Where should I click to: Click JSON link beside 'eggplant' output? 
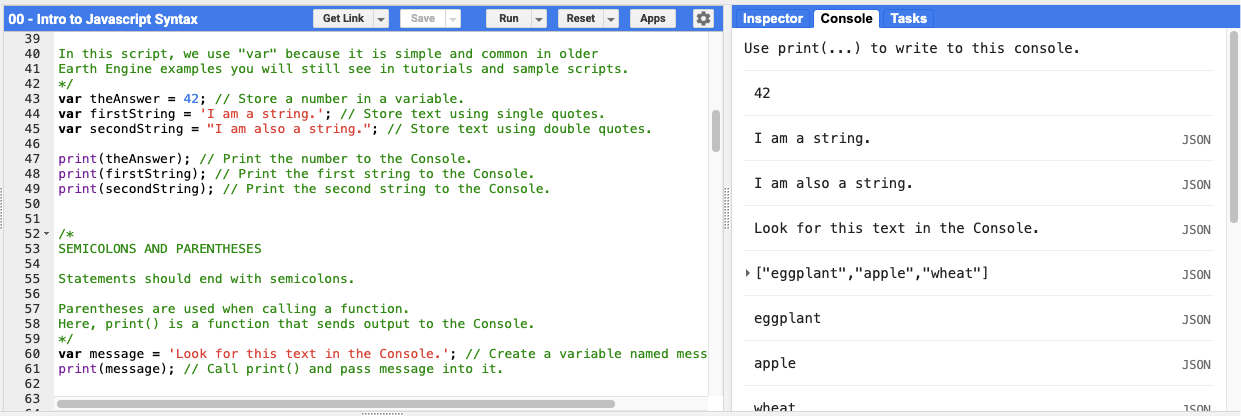[x=1196, y=320]
